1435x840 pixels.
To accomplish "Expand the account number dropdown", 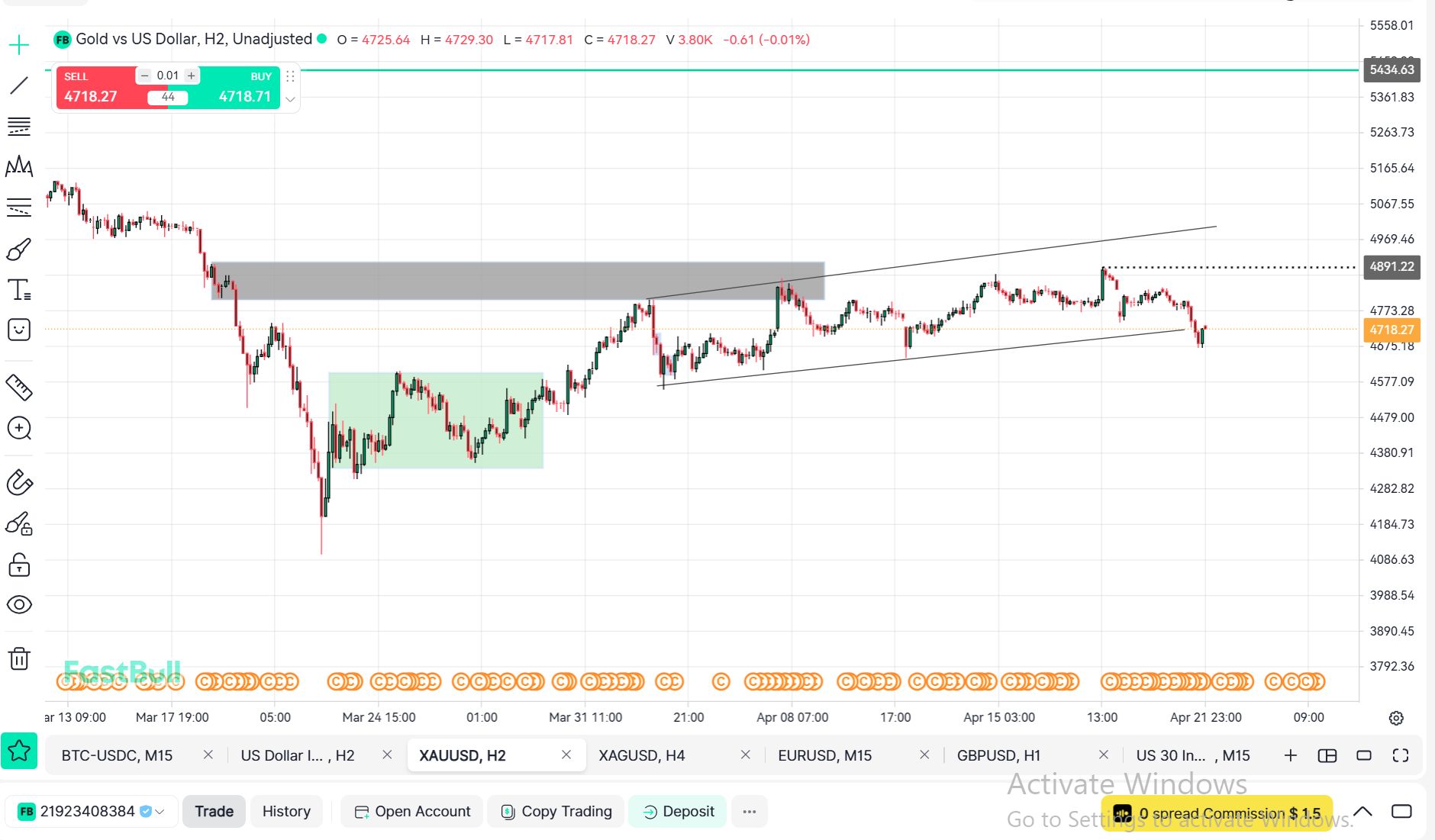I will (160, 812).
